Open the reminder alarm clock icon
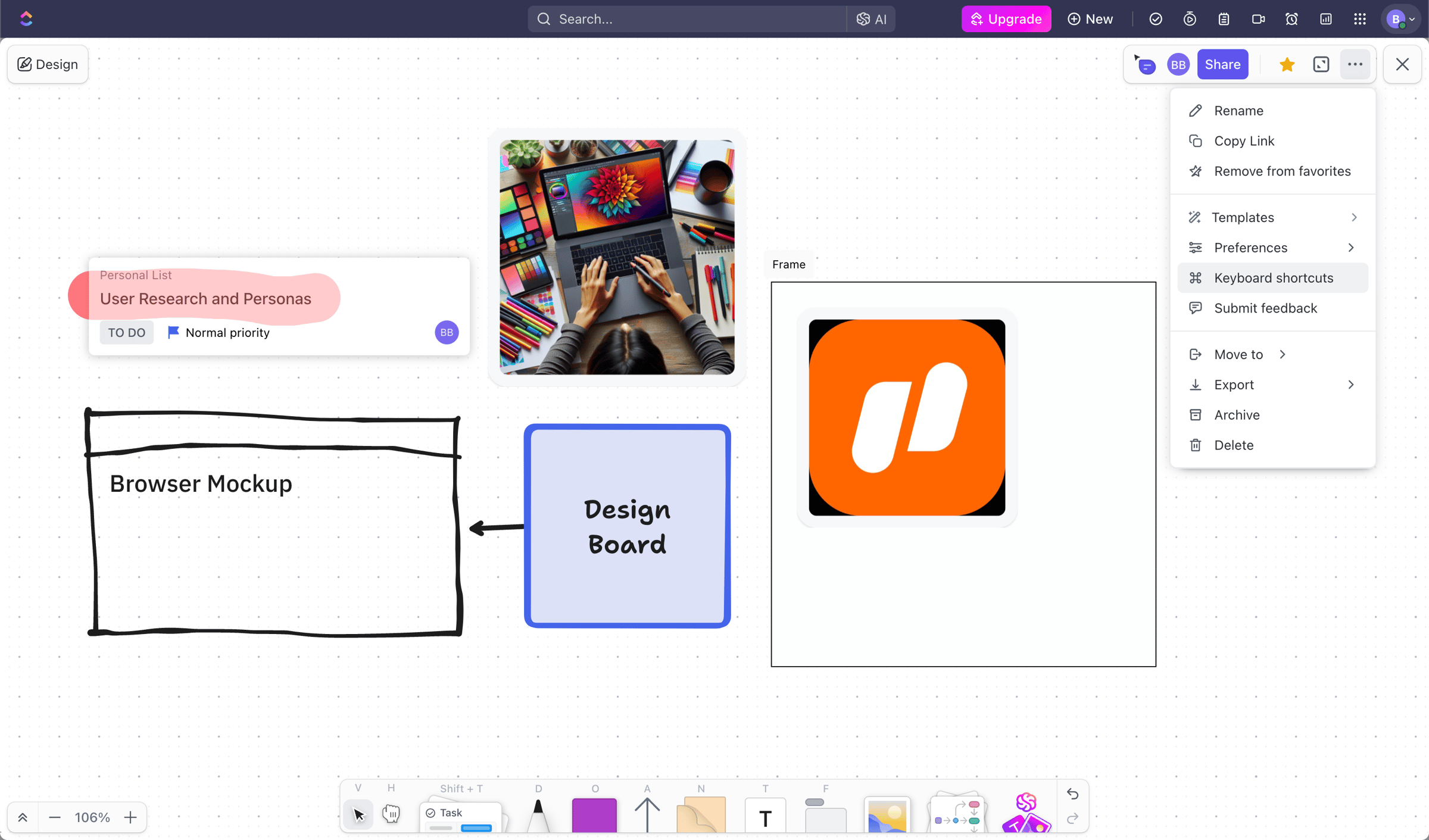The image size is (1429, 840). [x=1291, y=19]
